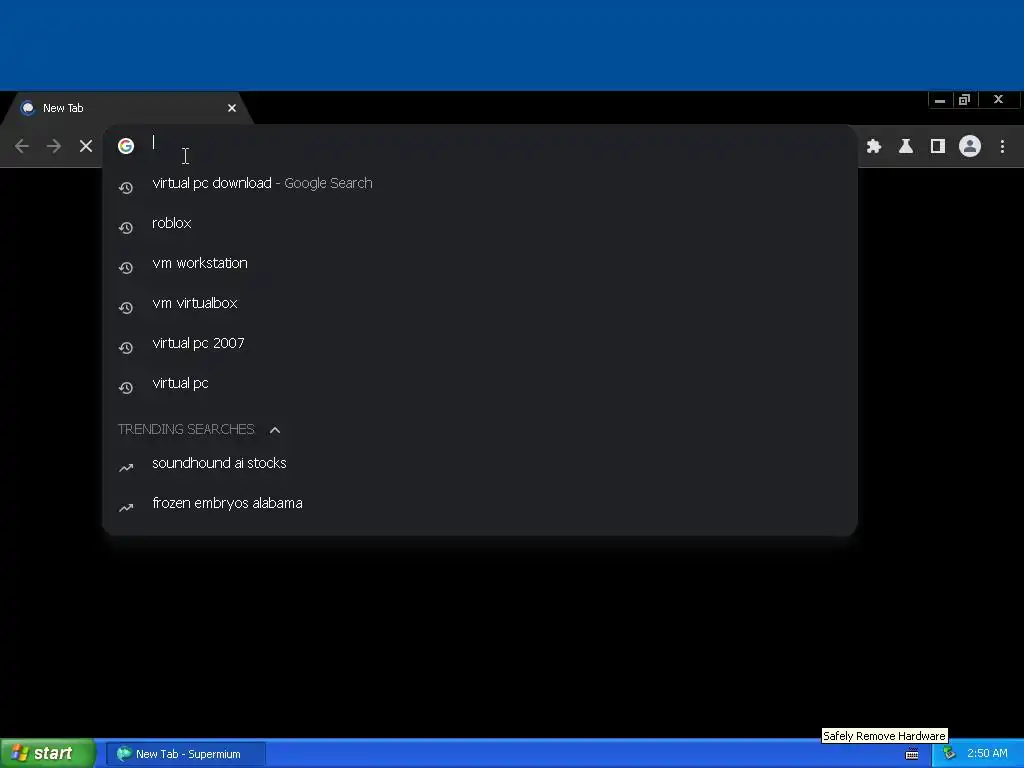The image size is (1024, 768).
Task: Open the Experiments flask icon
Action: [906, 146]
